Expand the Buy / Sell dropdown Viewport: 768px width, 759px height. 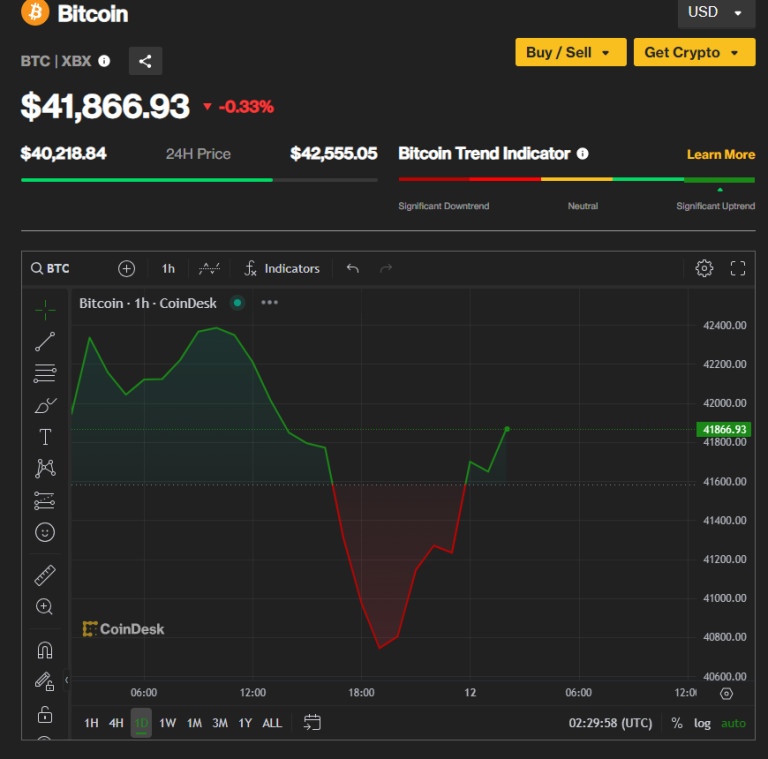pyautogui.click(x=570, y=52)
